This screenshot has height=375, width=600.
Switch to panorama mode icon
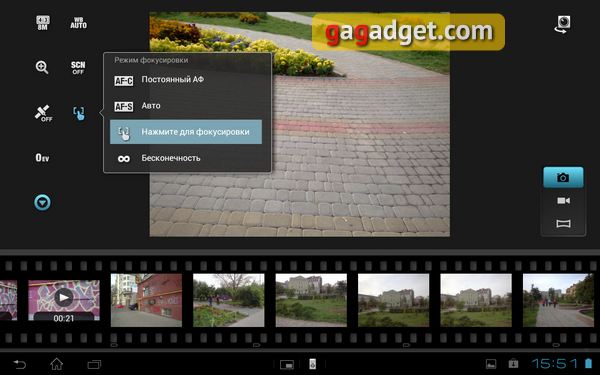[563, 223]
